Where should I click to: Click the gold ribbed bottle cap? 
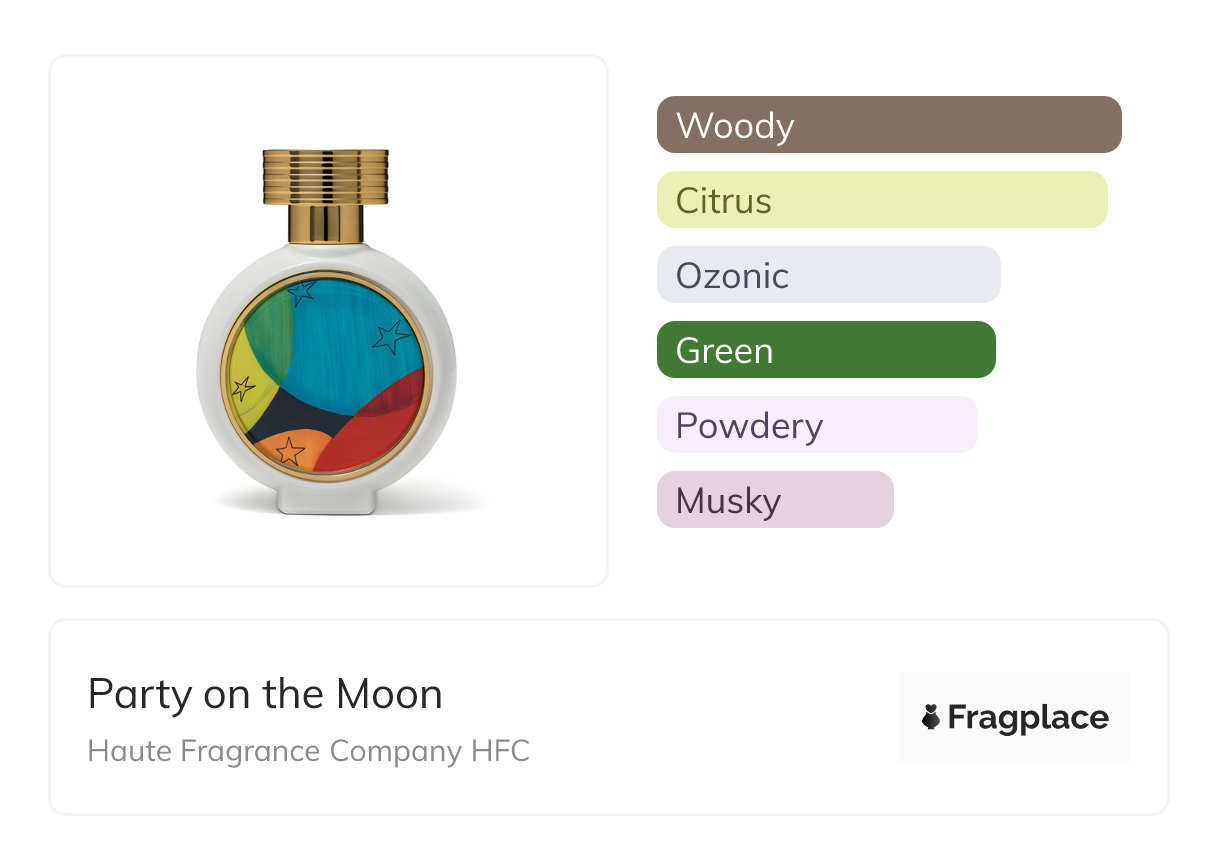[325, 175]
